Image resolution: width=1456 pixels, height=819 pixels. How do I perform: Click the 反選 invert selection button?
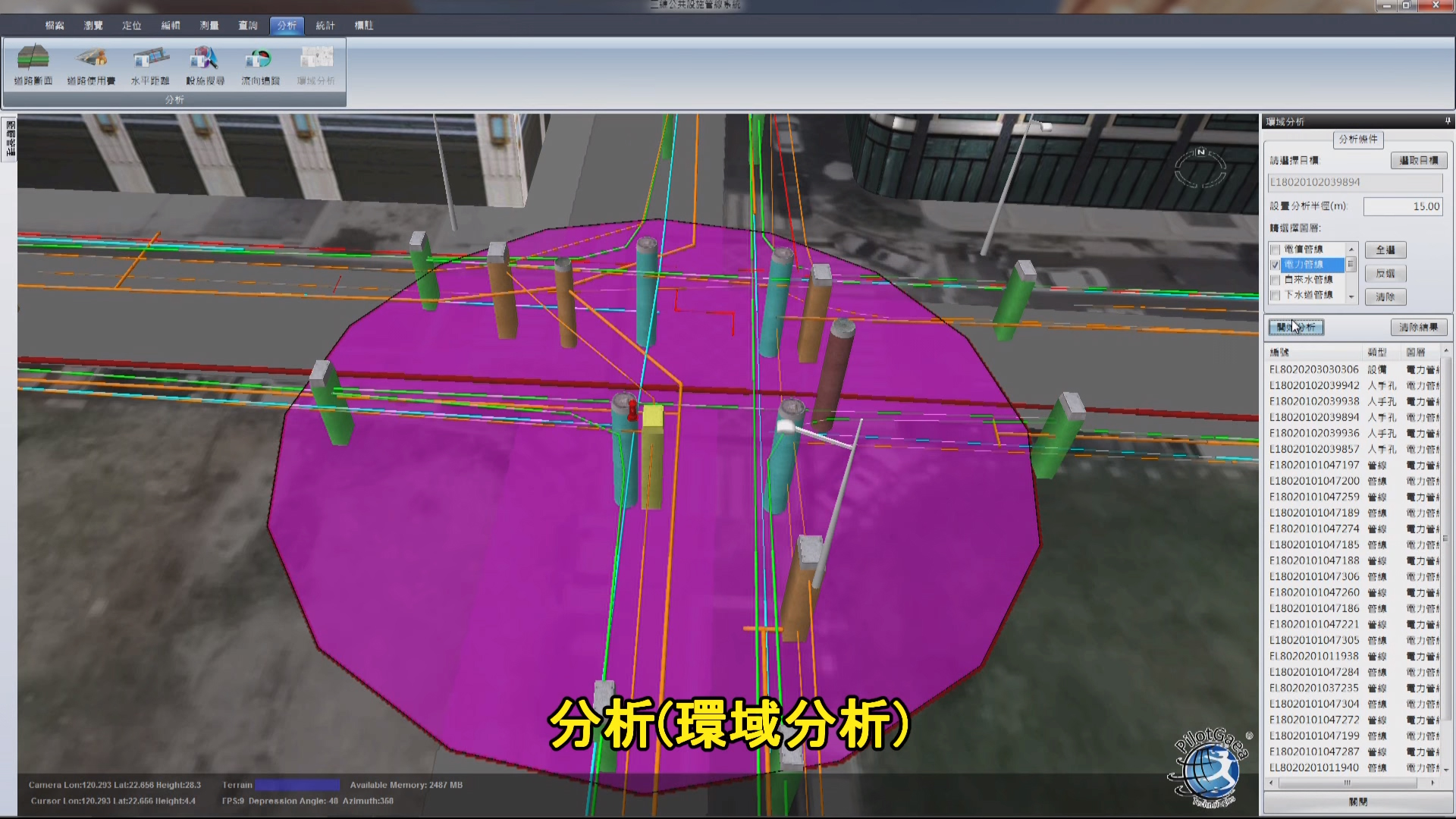1385,274
